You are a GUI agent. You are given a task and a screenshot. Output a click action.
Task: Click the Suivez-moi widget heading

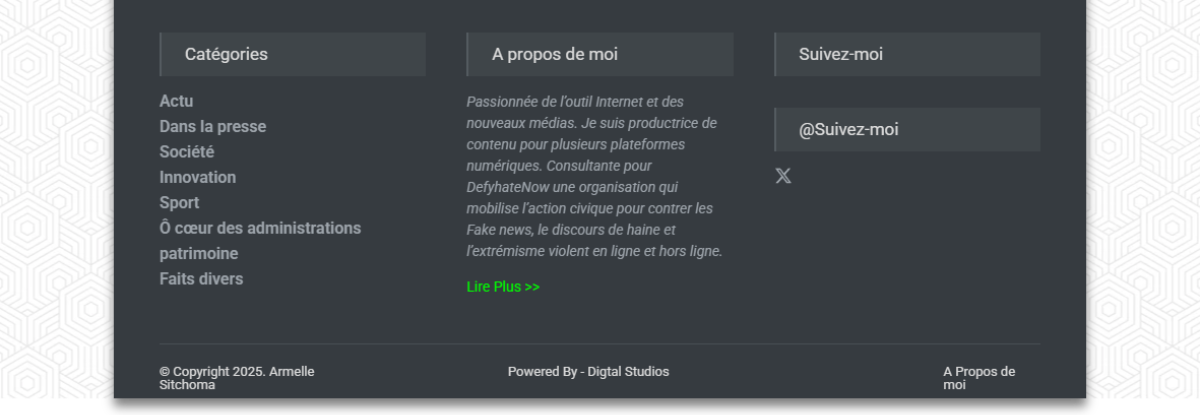907,54
